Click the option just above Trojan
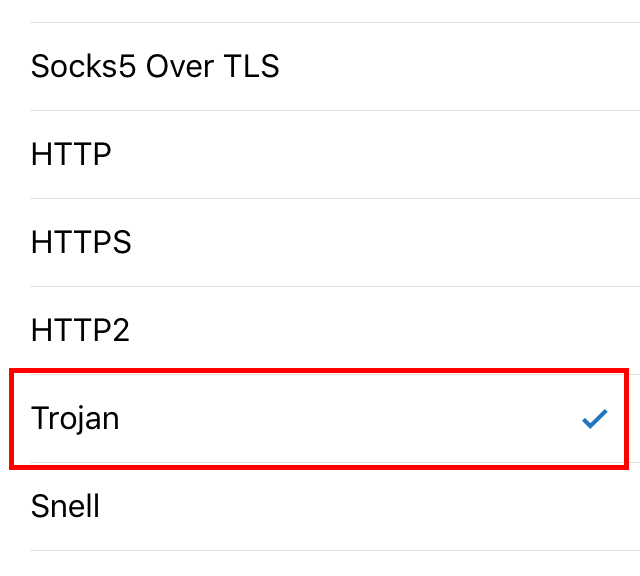 point(320,330)
